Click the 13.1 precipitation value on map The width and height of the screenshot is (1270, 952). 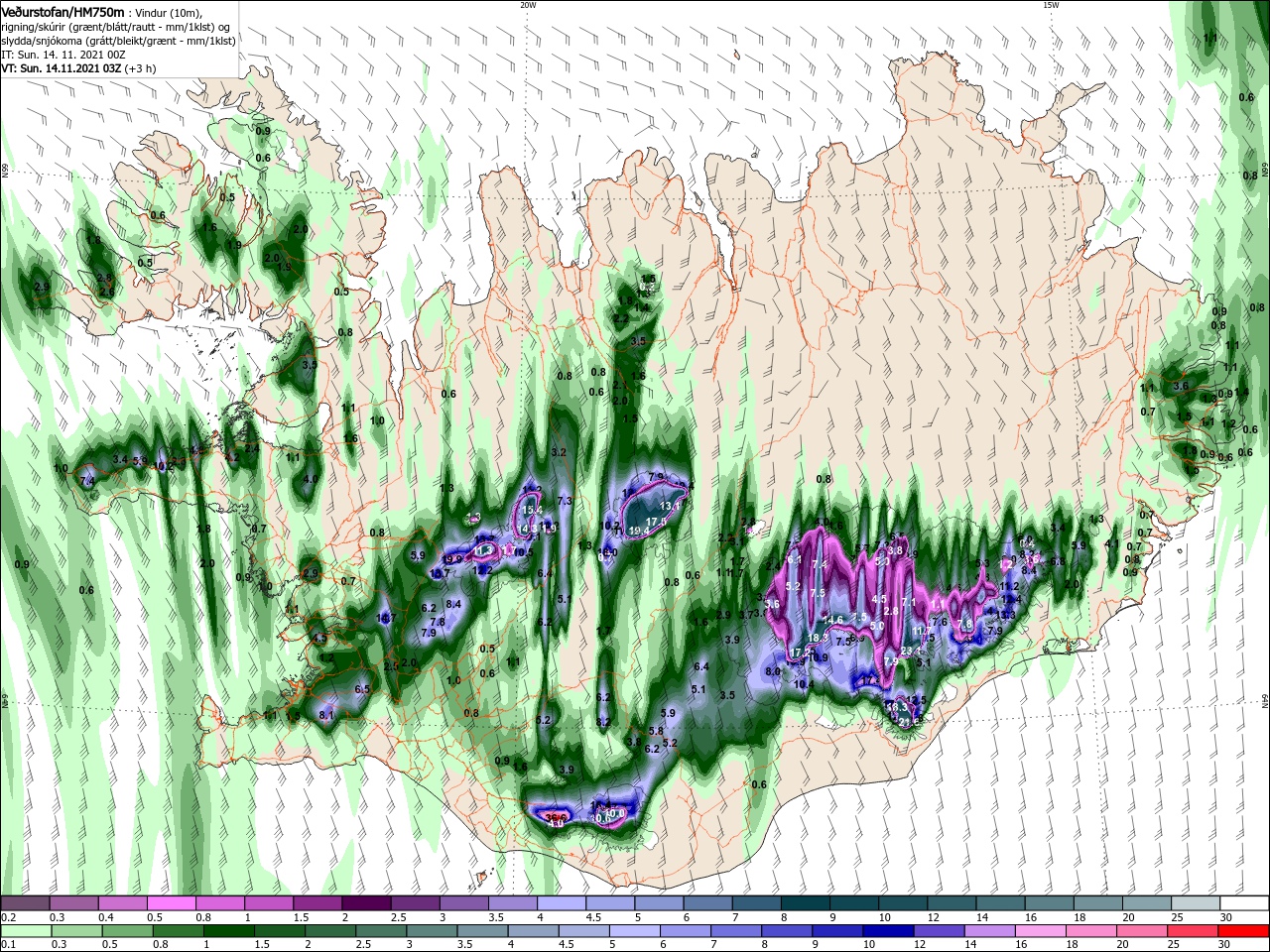pyautogui.click(x=671, y=506)
